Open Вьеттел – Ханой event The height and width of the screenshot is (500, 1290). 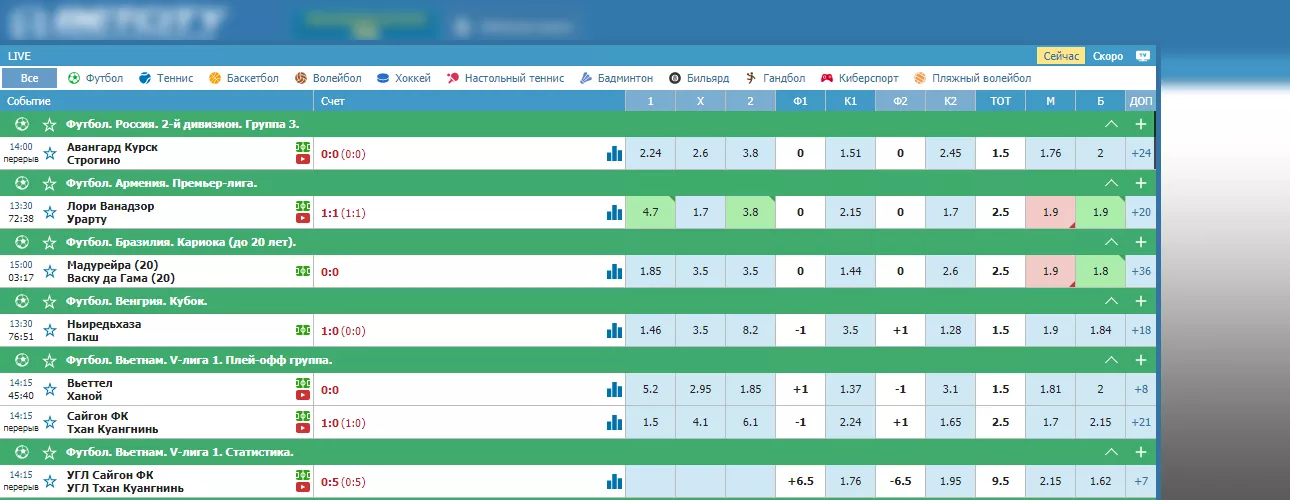pyautogui.click(x=90, y=390)
